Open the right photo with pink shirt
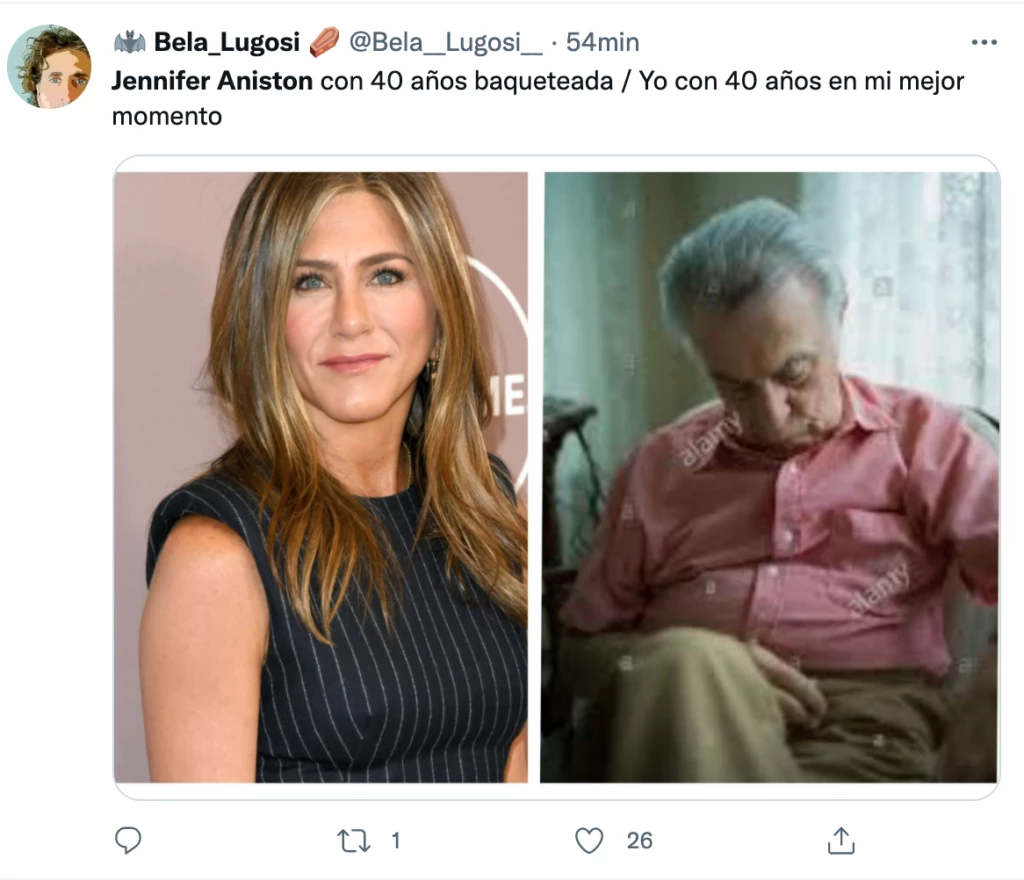1024x880 pixels. coord(770,477)
